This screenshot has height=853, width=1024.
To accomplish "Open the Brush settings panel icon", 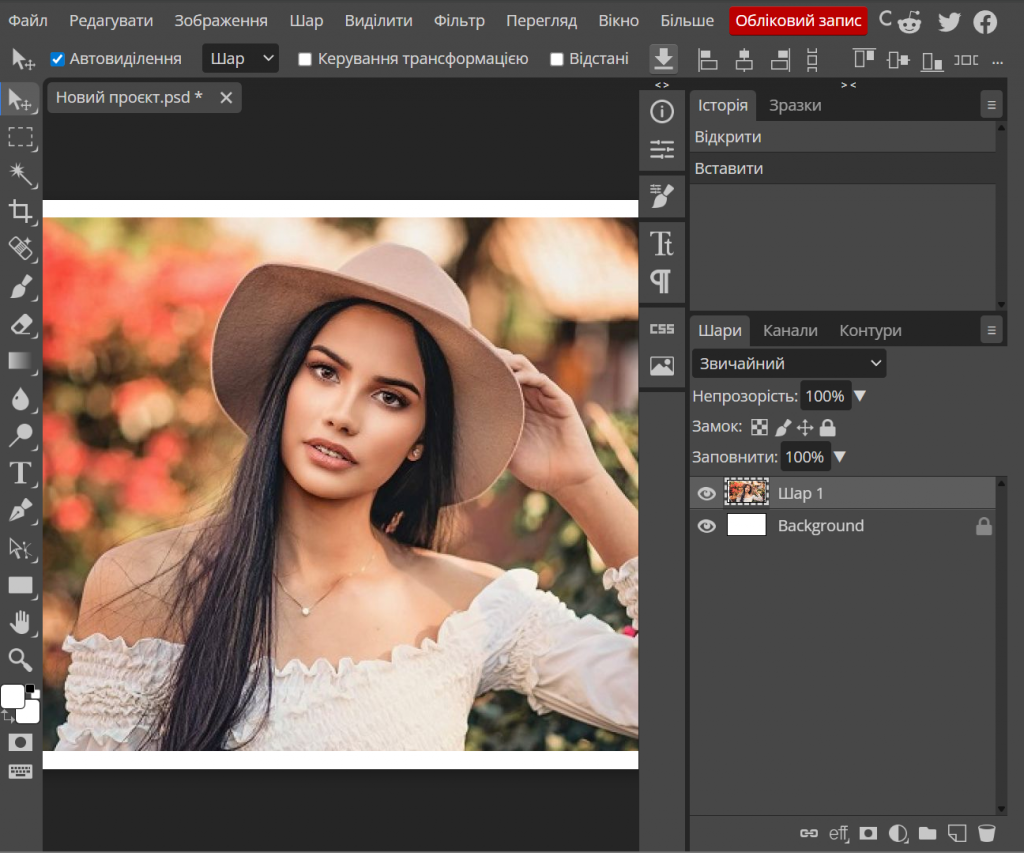I will click(x=662, y=196).
